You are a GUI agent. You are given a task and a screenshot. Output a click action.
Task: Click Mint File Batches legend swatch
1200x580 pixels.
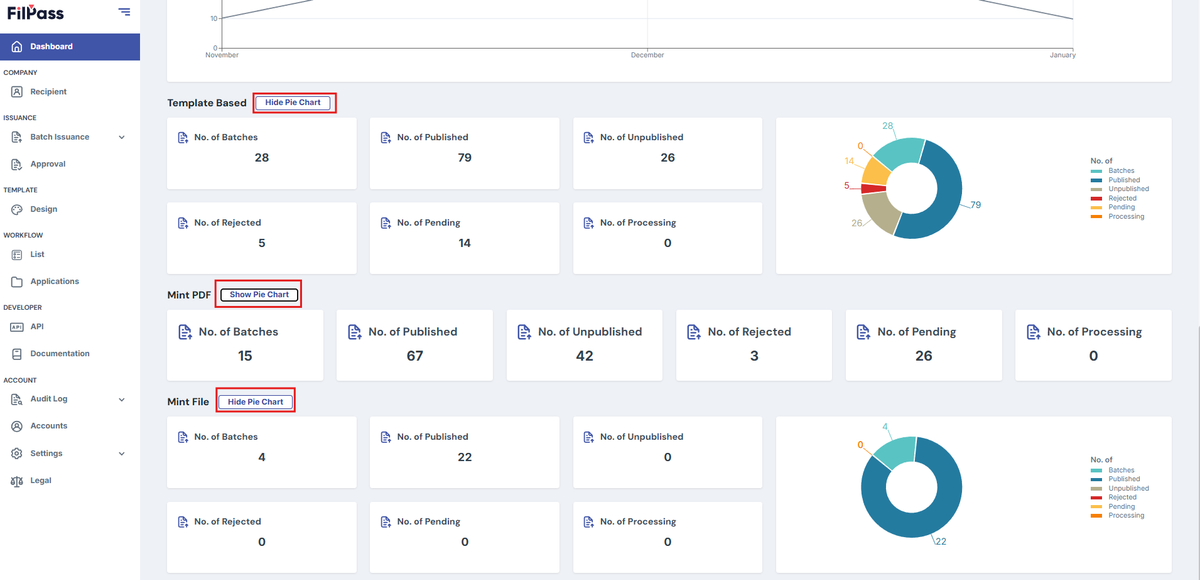pyautogui.click(x=1097, y=470)
